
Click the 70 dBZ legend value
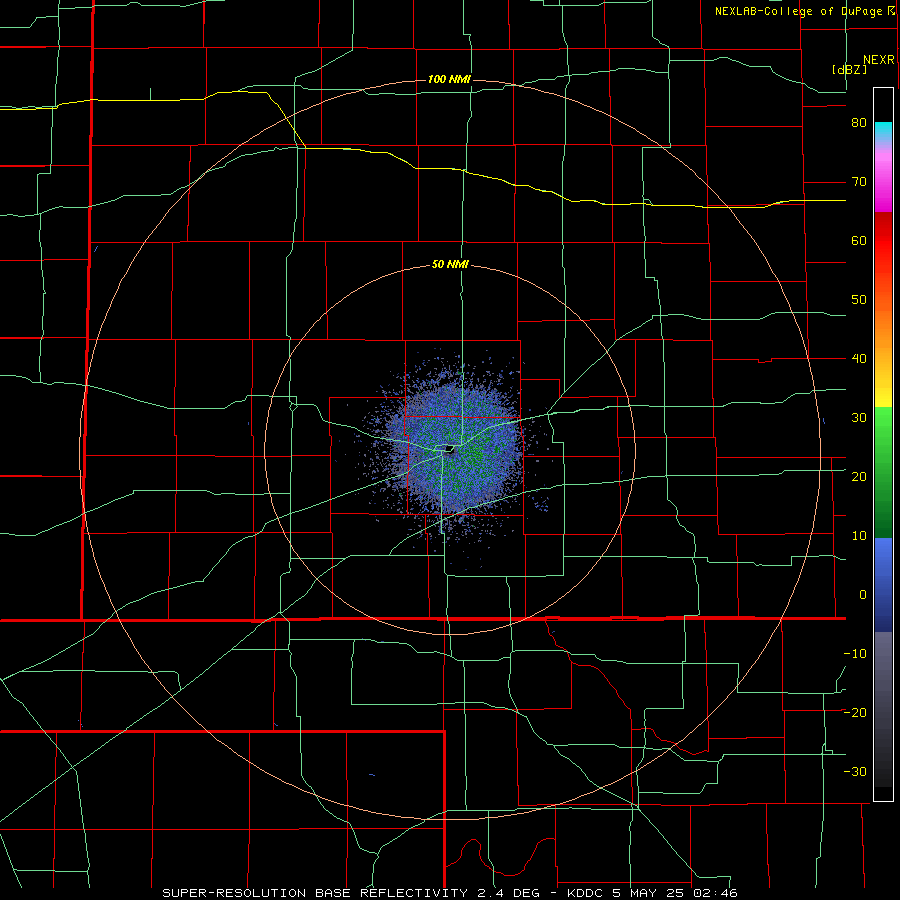point(859,182)
